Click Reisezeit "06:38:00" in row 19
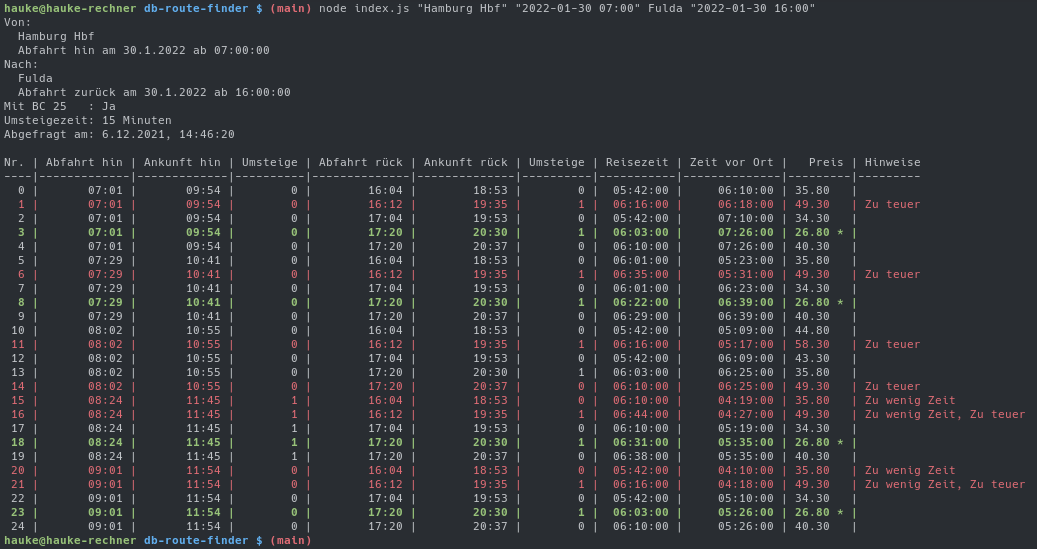 (640, 456)
